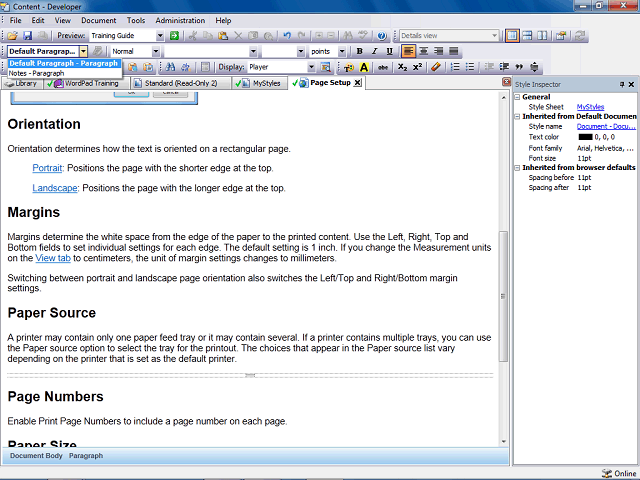Pin the Style Inspector panel

coord(622,84)
